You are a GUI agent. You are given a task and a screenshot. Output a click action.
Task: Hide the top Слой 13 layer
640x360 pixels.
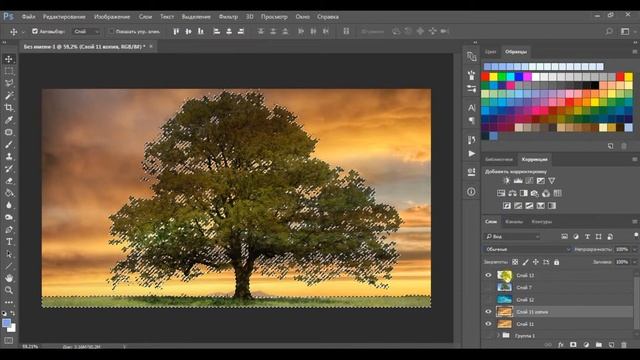488,276
